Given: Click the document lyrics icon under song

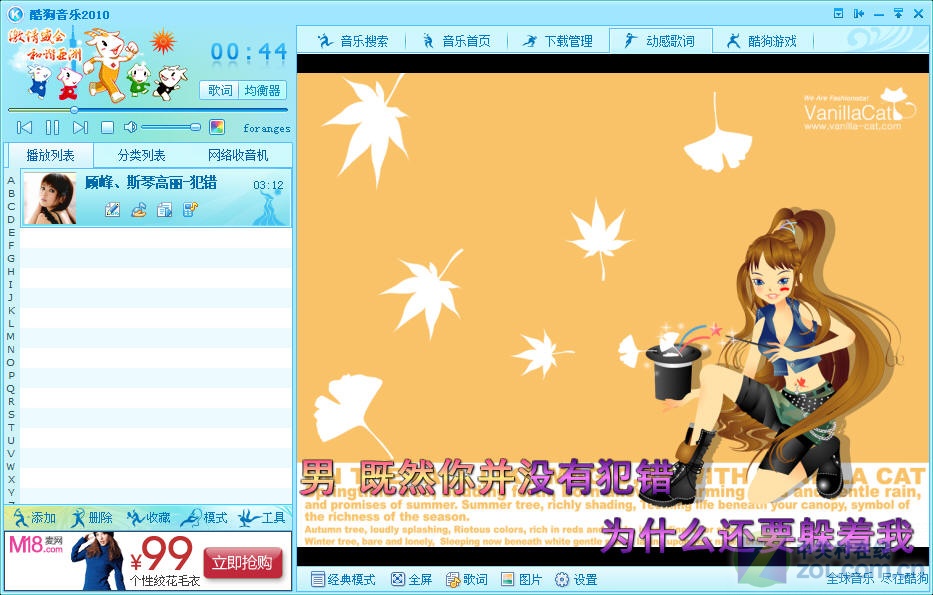Looking at the screenshot, I should click(164, 209).
